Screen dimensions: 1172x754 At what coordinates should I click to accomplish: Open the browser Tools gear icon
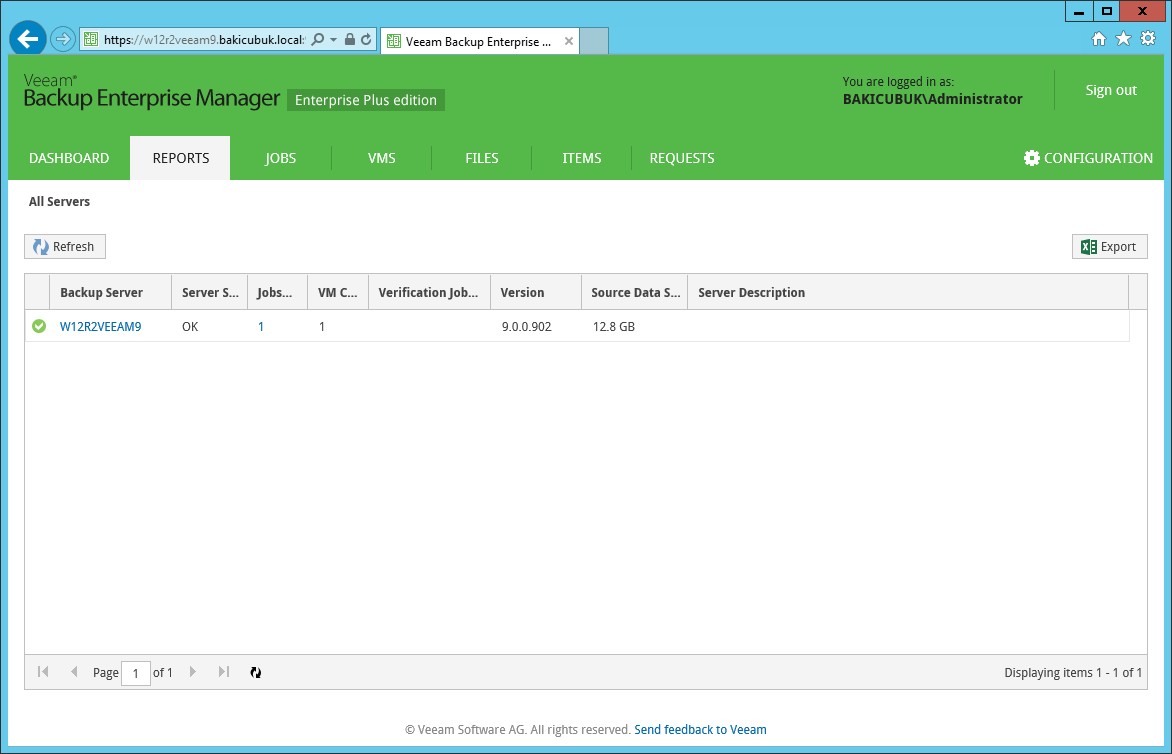click(x=1148, y=39)
